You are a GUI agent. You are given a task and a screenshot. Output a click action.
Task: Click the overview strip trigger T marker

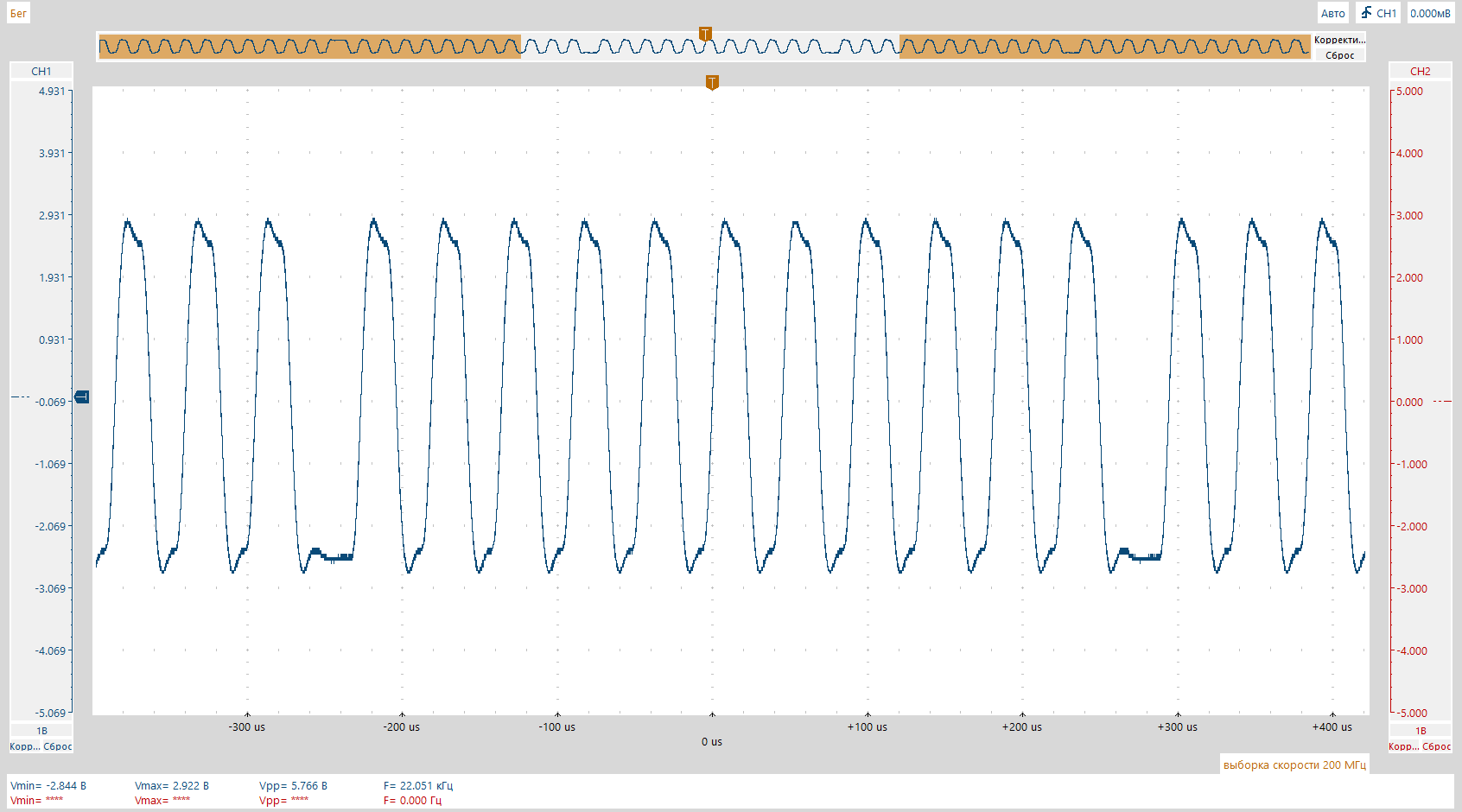705,34
